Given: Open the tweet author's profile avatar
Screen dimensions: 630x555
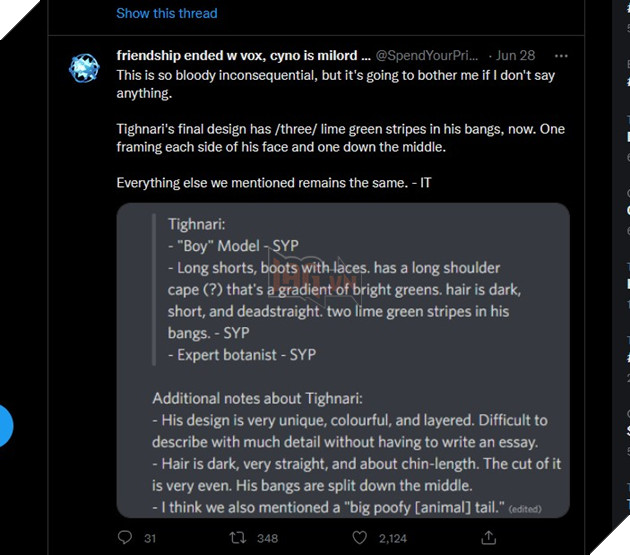Looking at the screenshot, I should (84, 68).
